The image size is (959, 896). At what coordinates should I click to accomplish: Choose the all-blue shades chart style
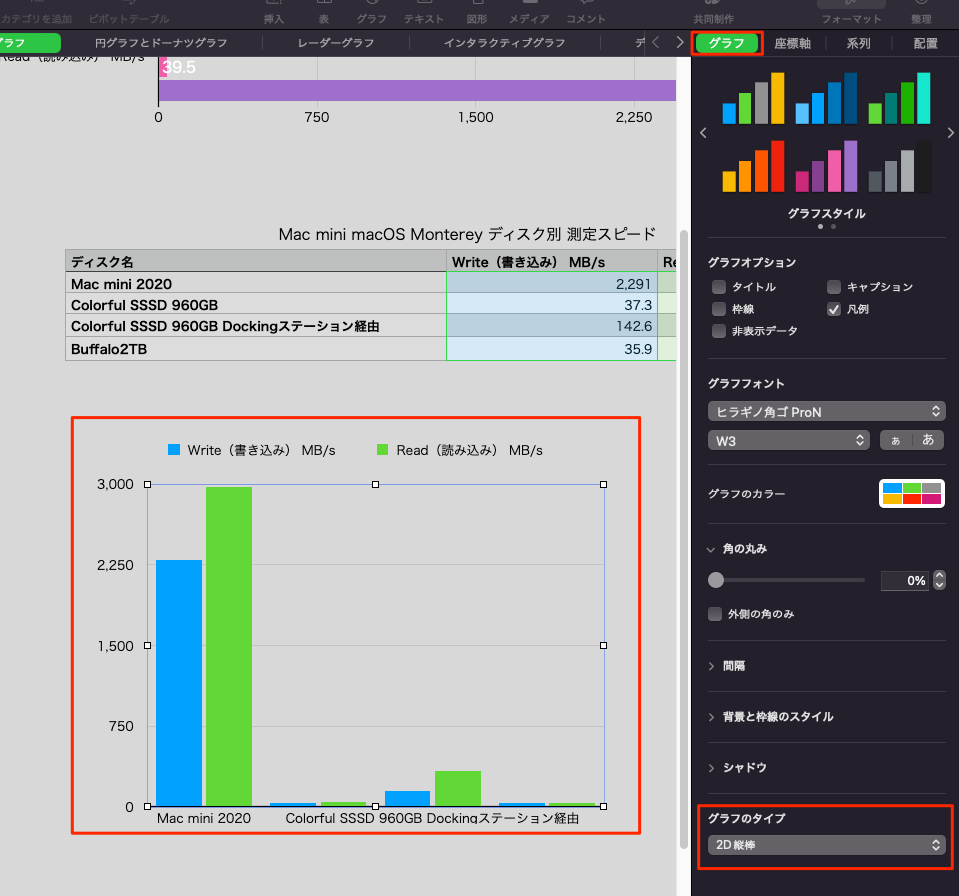tap(826, 98)
